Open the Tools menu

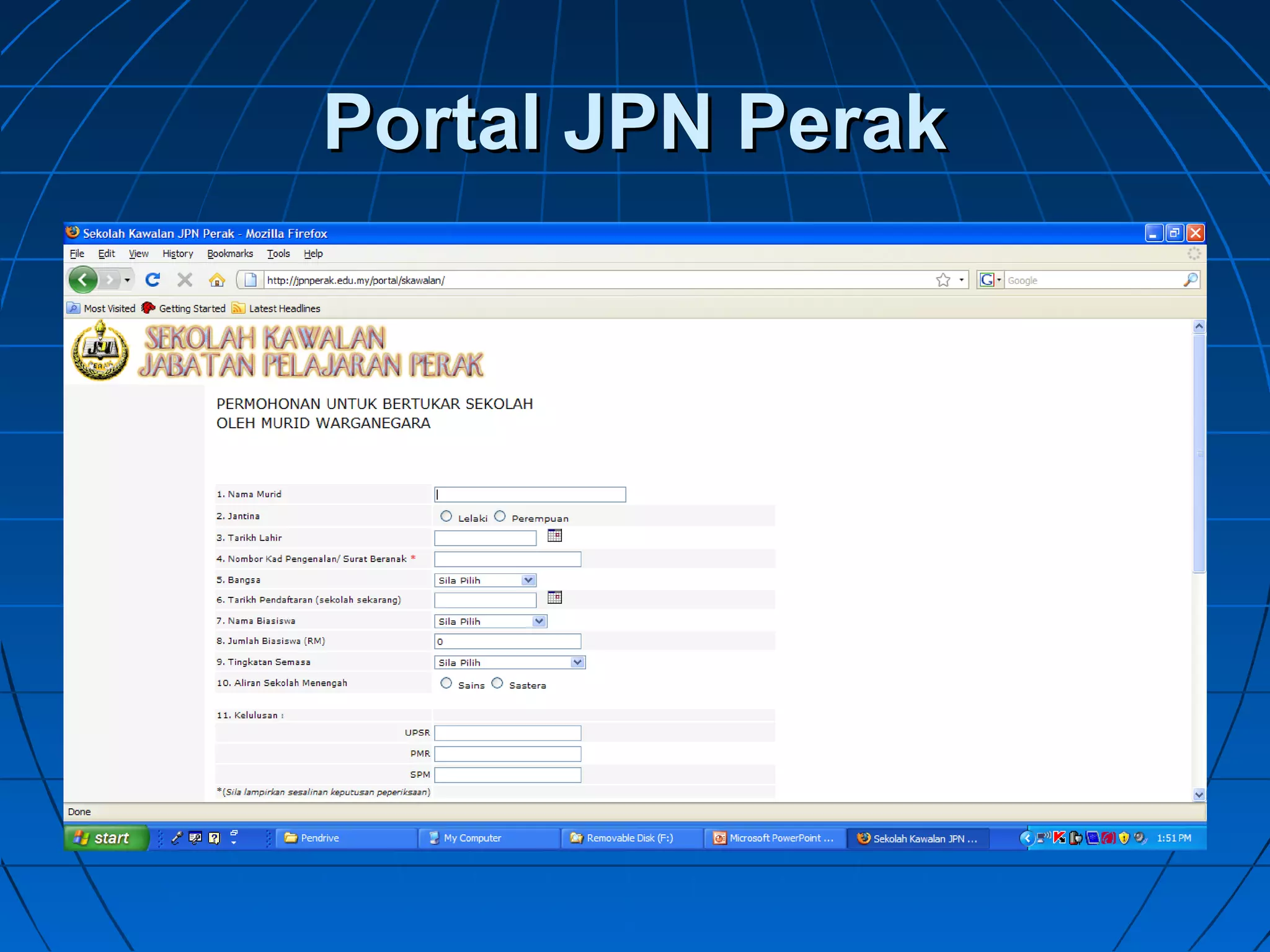[x=278, y=253]
